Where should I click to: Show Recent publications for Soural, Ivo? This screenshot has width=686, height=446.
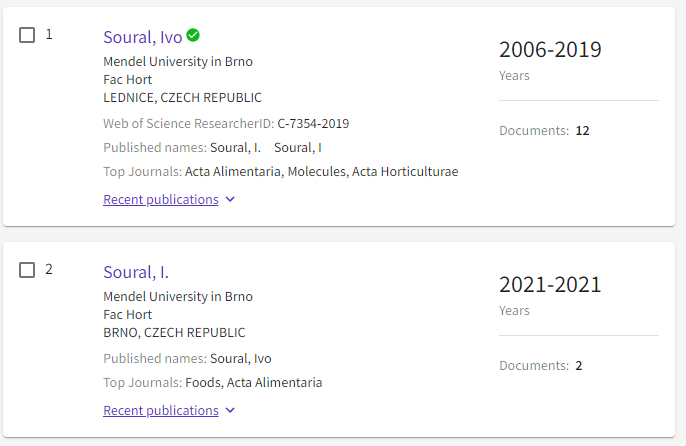[x=161, y=200]
